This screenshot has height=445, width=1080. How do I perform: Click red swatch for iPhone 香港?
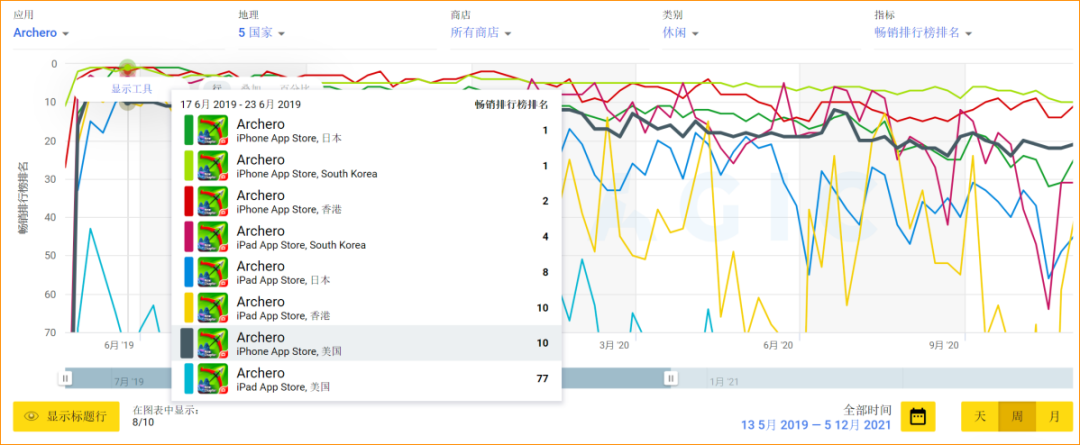coord(189,201)
